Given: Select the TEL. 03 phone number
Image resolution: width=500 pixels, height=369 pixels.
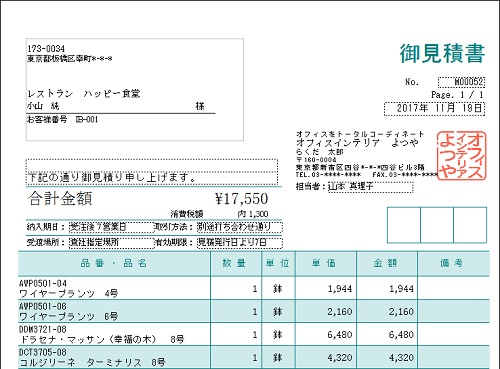Looking at the screenshot, I should point(328,175).
